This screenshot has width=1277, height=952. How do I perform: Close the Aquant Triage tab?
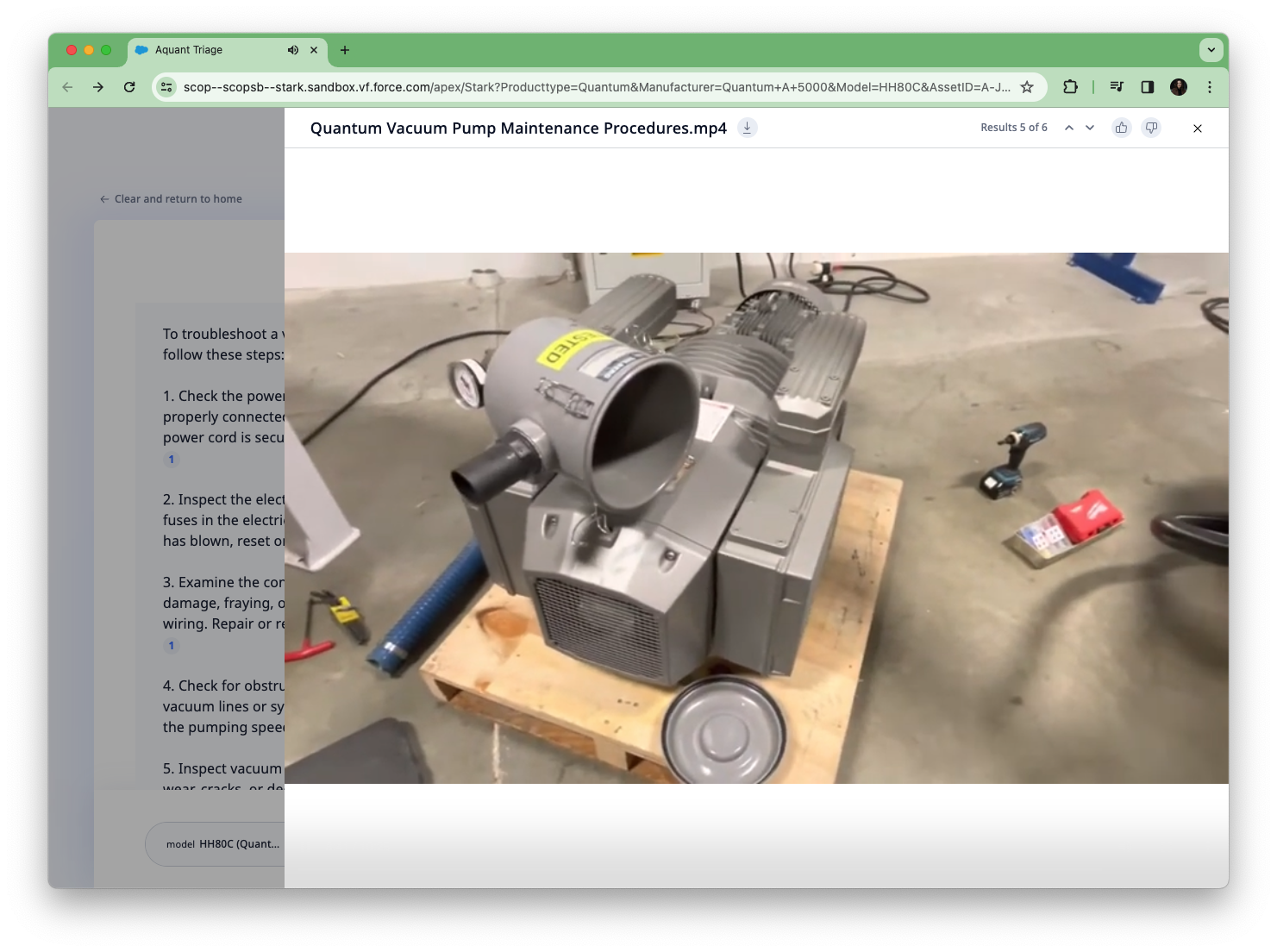point(314,50)
